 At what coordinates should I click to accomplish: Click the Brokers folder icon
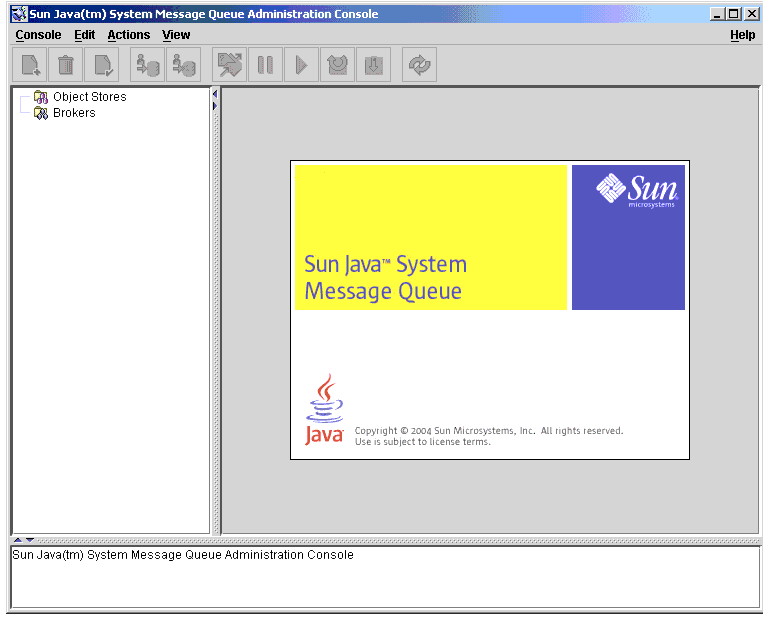41,113
